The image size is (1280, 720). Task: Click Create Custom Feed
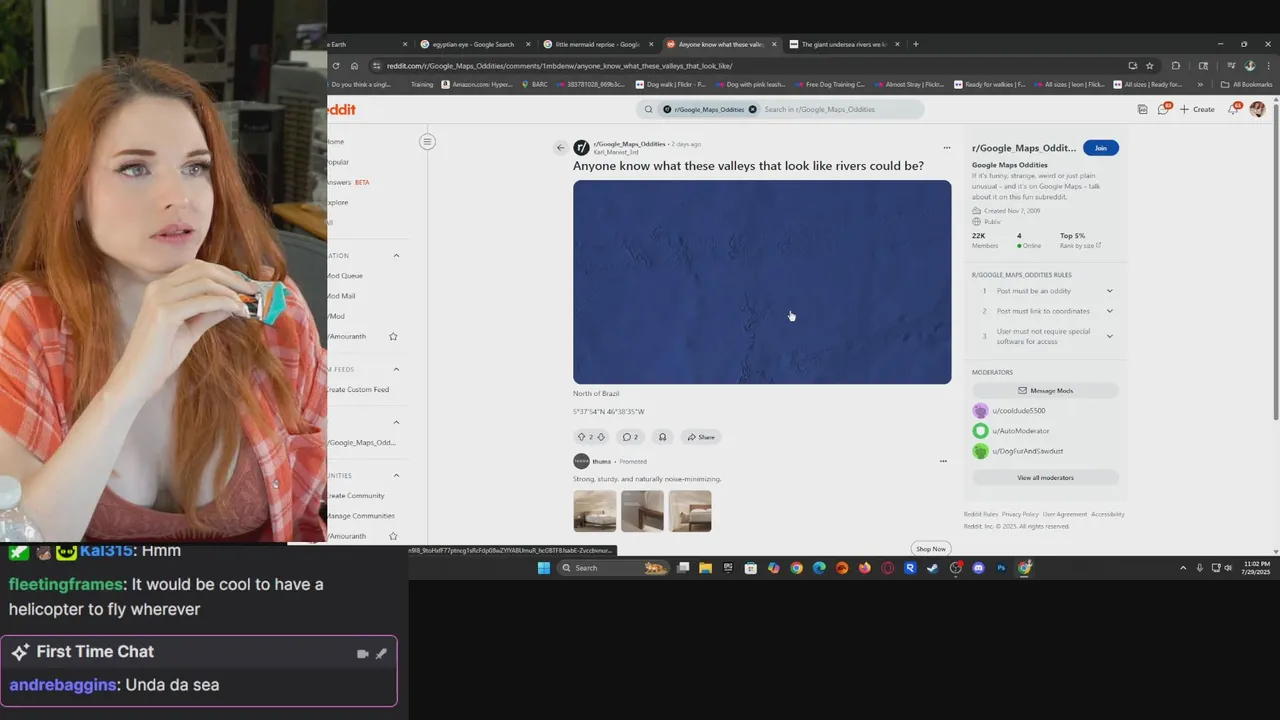(x=358, y=389)
